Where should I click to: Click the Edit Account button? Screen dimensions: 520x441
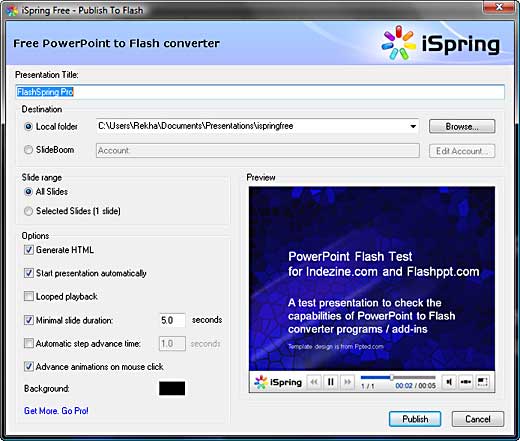coord(462,151)
